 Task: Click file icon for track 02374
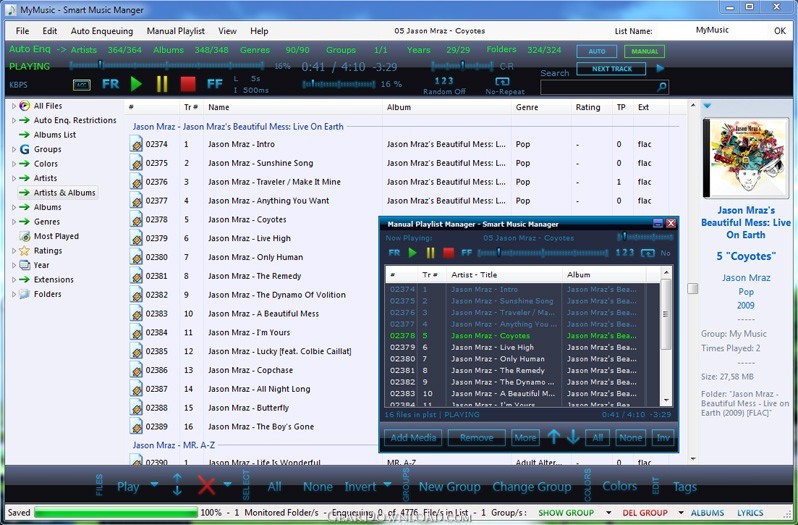tap(136, 144)
